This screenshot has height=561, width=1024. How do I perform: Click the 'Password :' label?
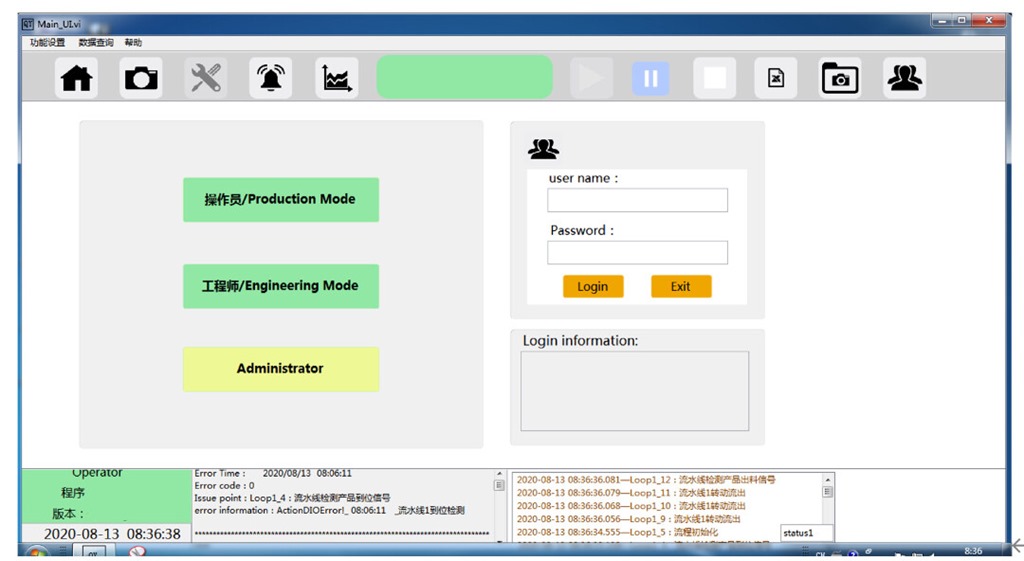tap(582, 231)
